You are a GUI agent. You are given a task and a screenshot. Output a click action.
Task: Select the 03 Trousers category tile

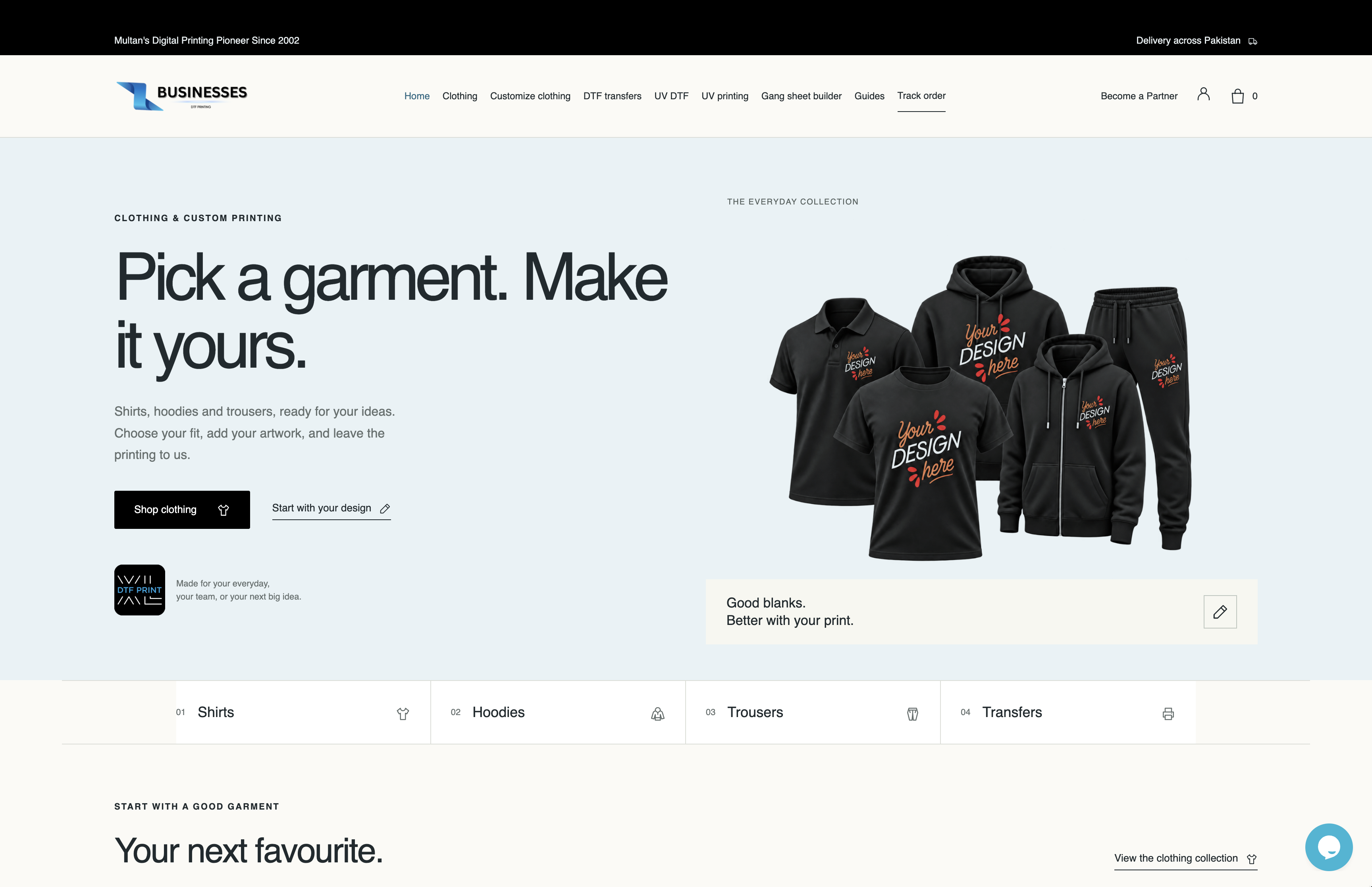pos(813,712)
